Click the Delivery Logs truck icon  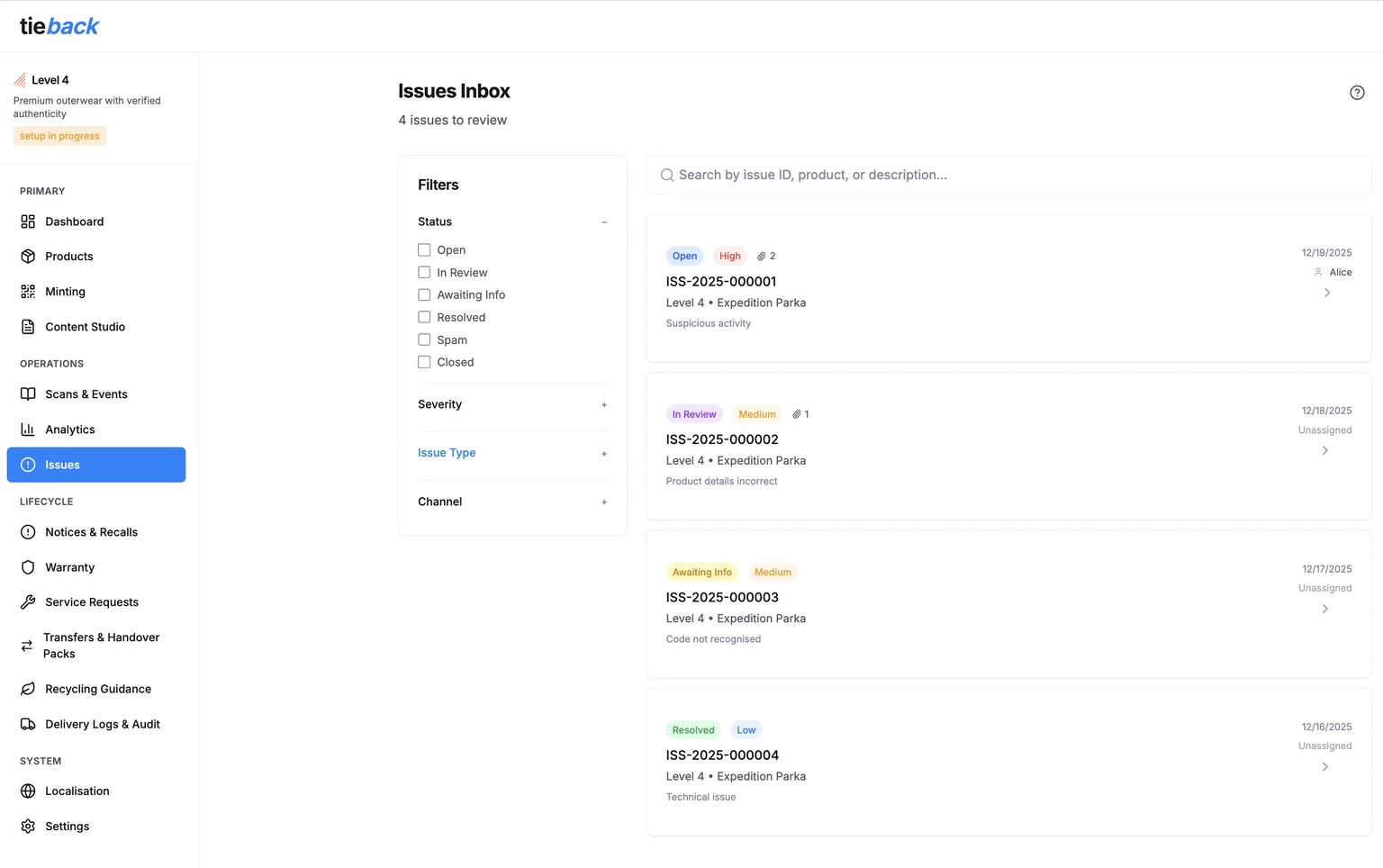point(28,724)
